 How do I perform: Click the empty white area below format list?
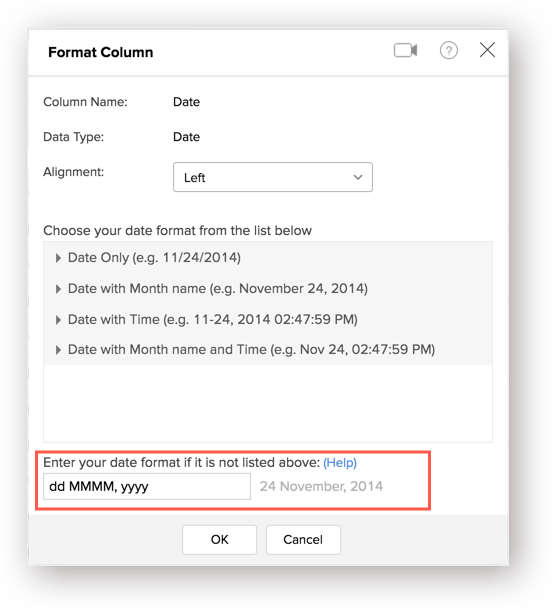click(x=268, y=403)
